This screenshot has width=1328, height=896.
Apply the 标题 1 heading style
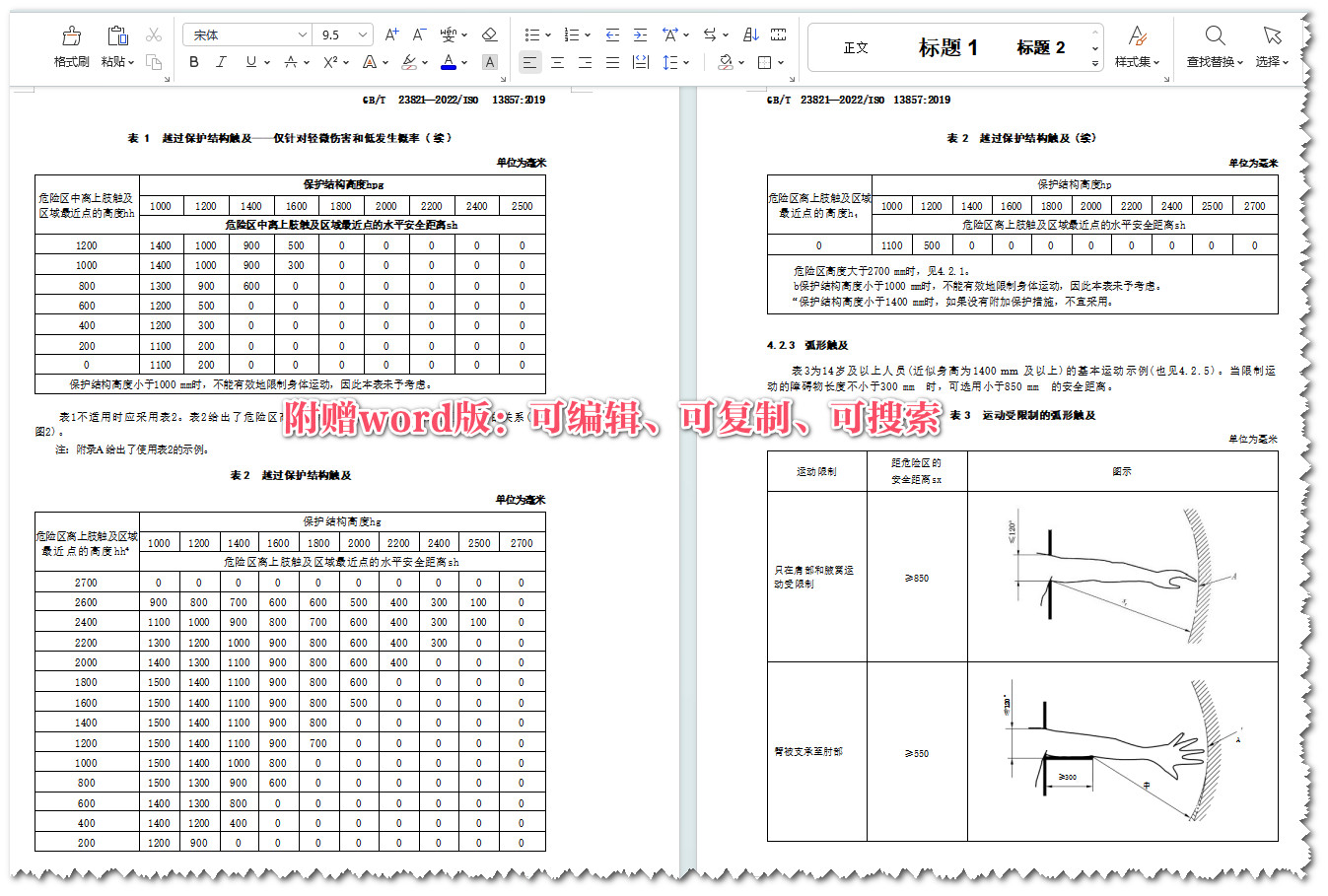[948, 46]
